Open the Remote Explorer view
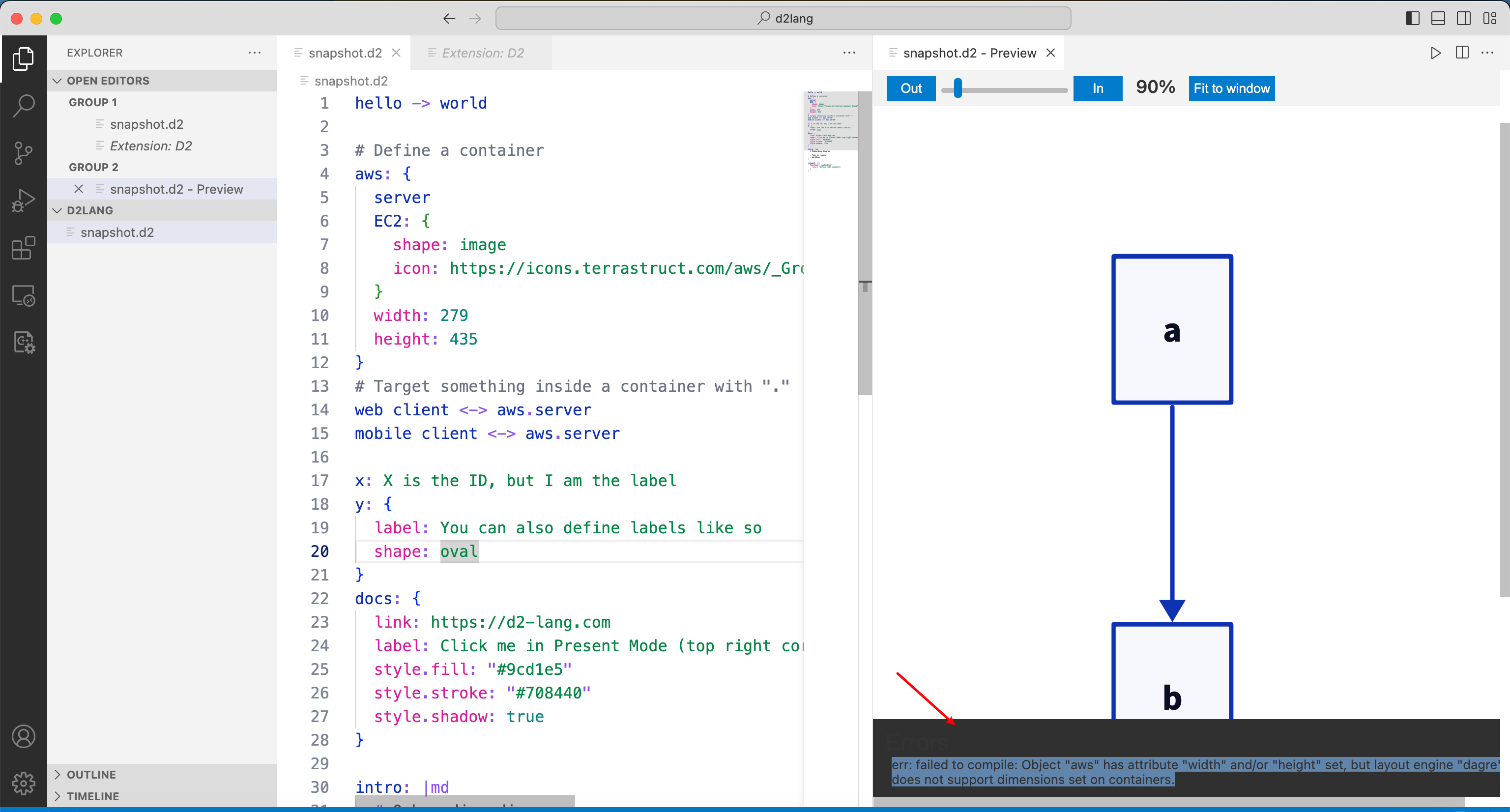 coord(24,295)
